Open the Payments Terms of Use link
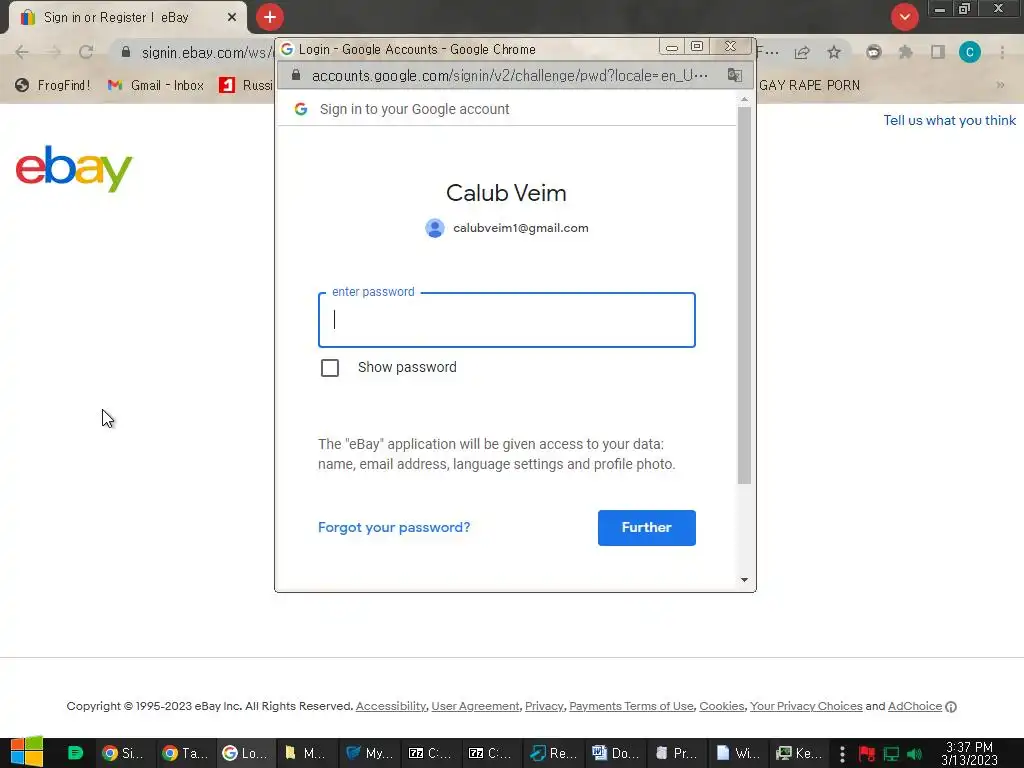1024x768 pixels. pyautogui.click(x=632, y=706)
